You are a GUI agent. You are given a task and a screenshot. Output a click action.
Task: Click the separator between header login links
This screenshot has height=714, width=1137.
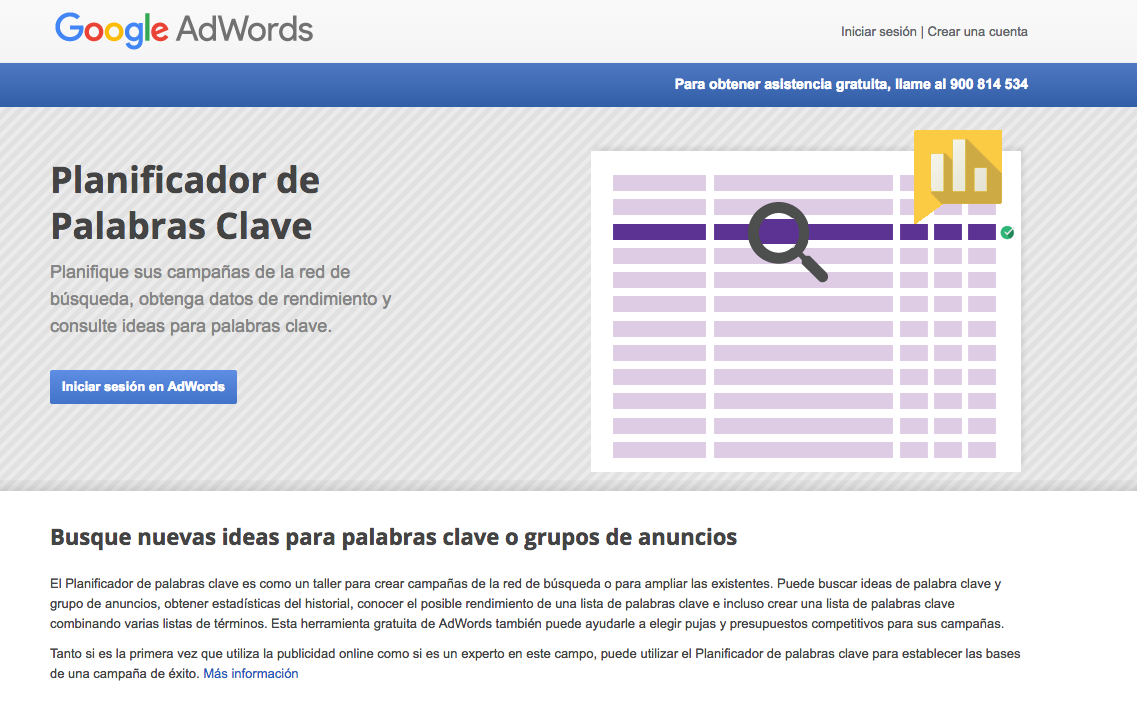pos(922,31)
